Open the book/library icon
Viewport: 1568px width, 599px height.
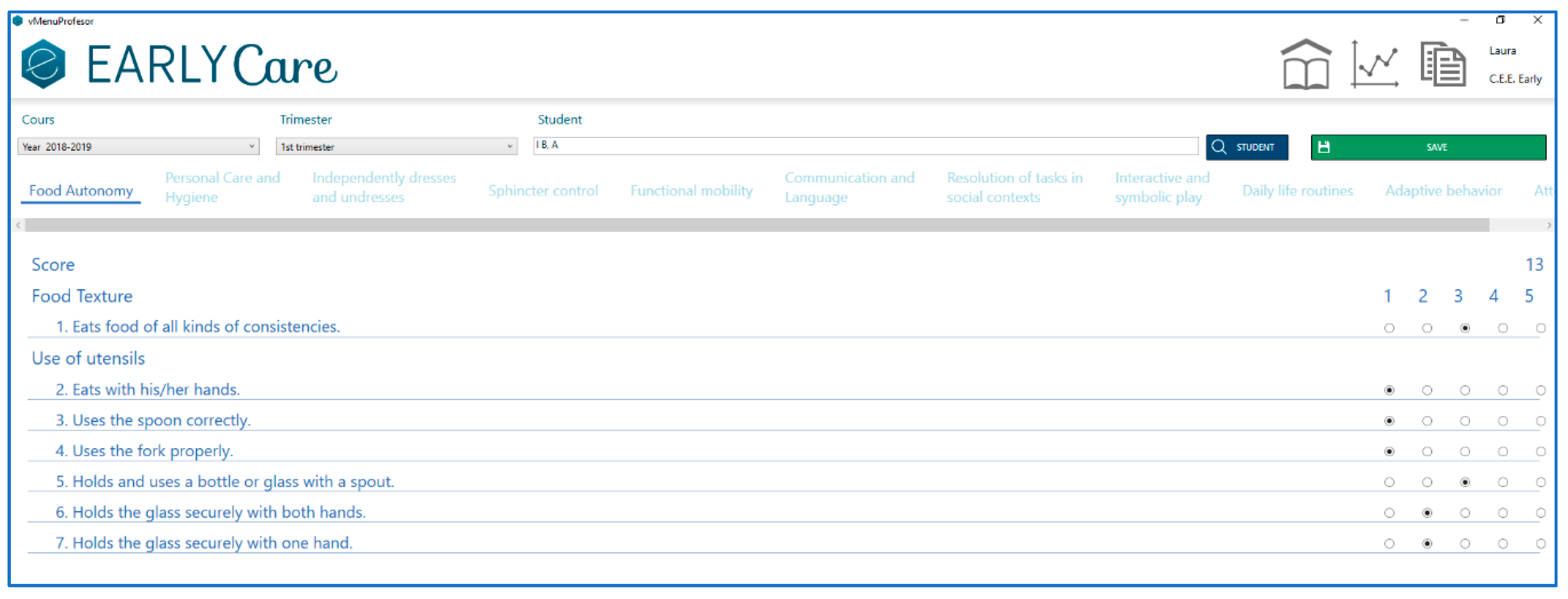pyautogui.click(x=1306, y=65)
